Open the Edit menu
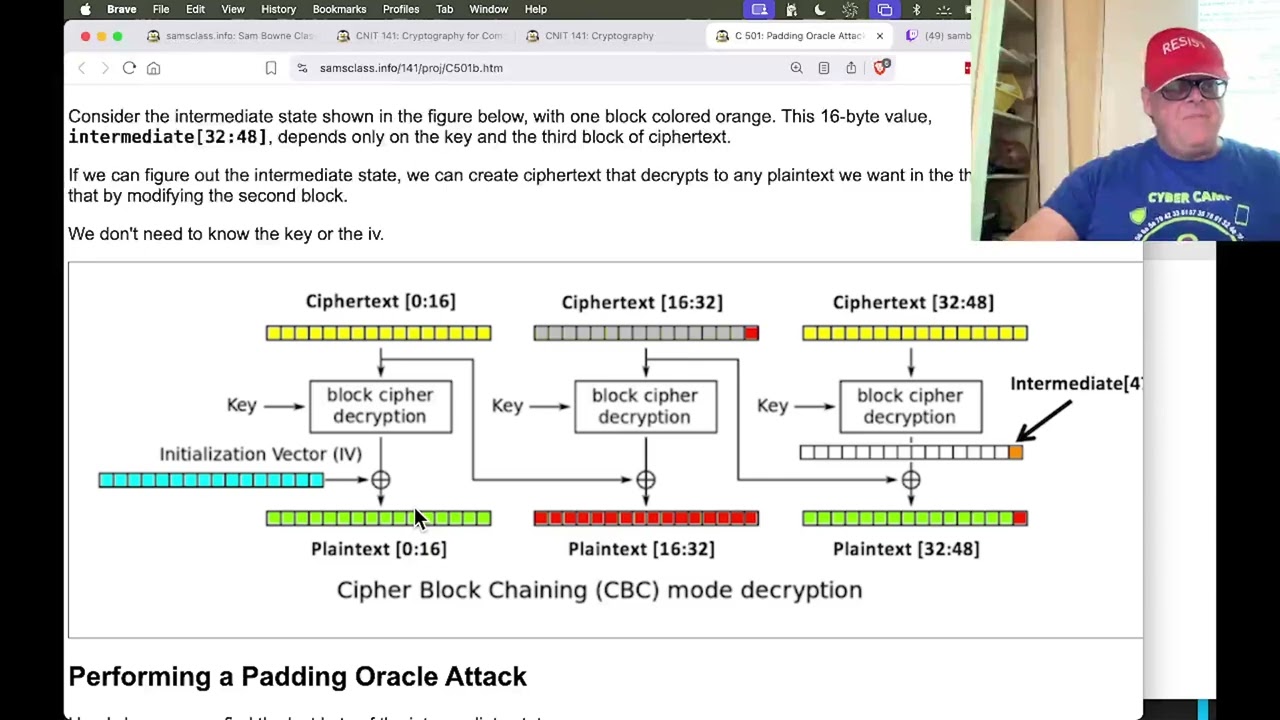Image resolution: width=1280 pixels, height=720 pixels. (195, 10)
